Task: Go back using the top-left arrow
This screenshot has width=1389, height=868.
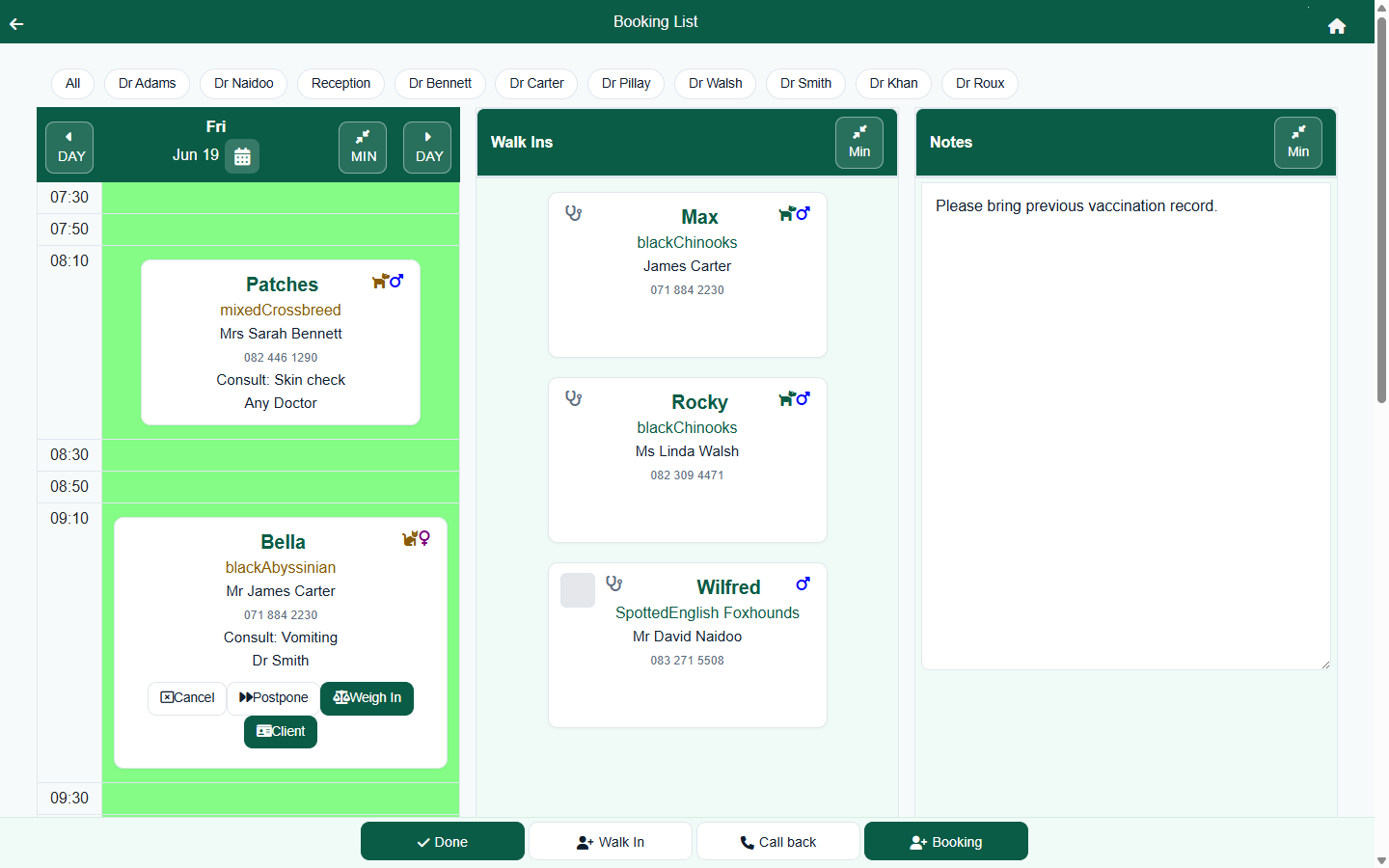Action: pos(16,24)
